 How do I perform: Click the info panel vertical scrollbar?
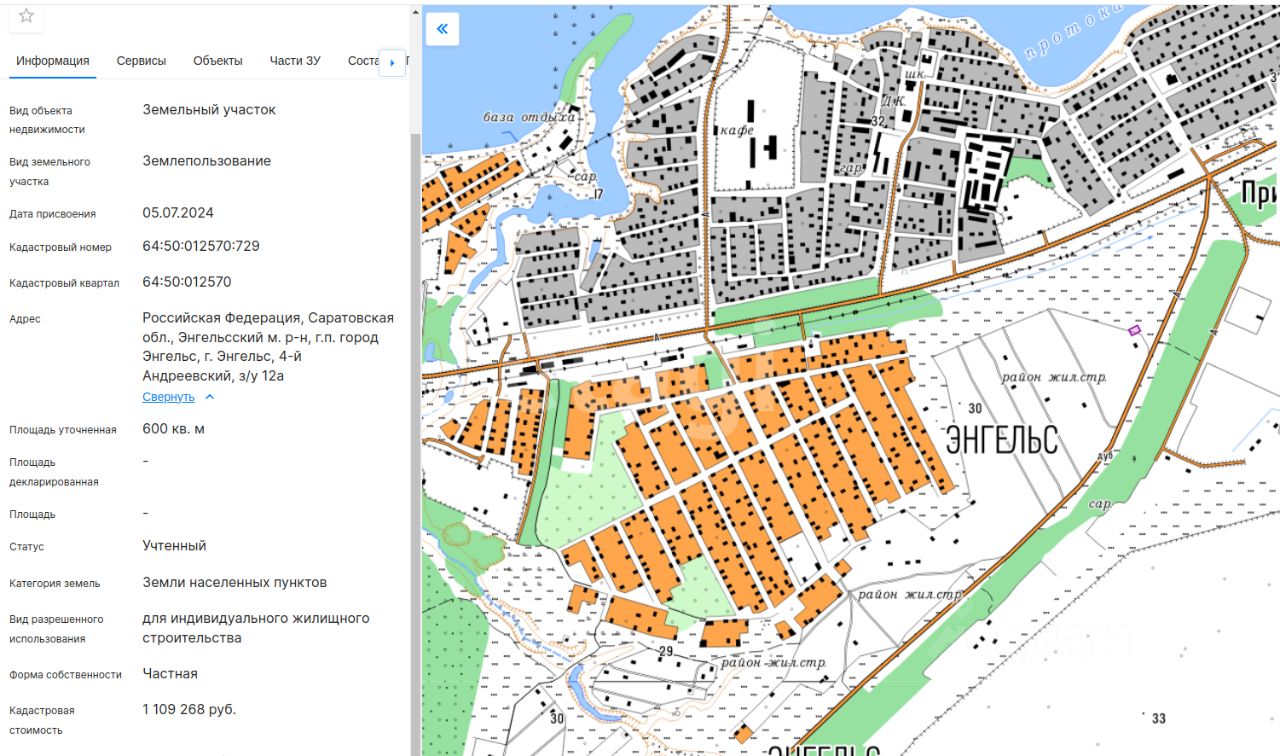point(415,400)
